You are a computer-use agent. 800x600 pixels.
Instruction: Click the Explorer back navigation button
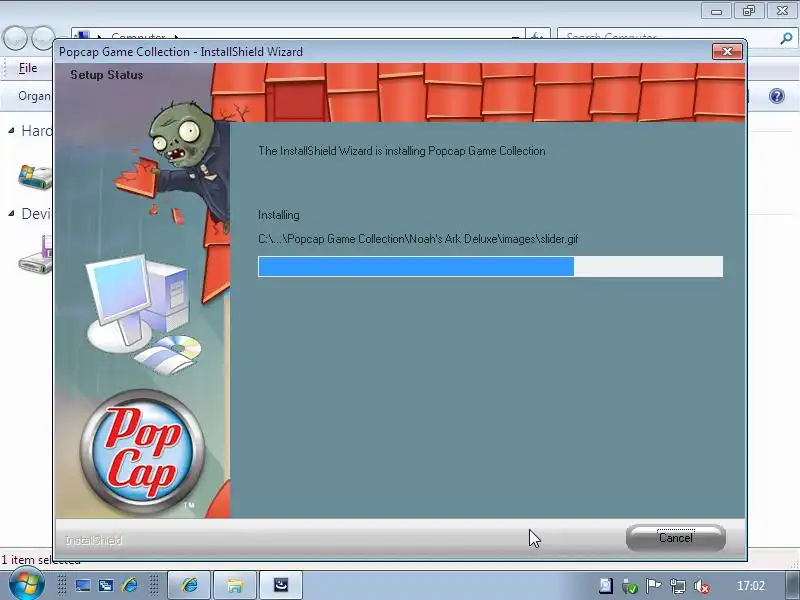click(x=14, y=38)
